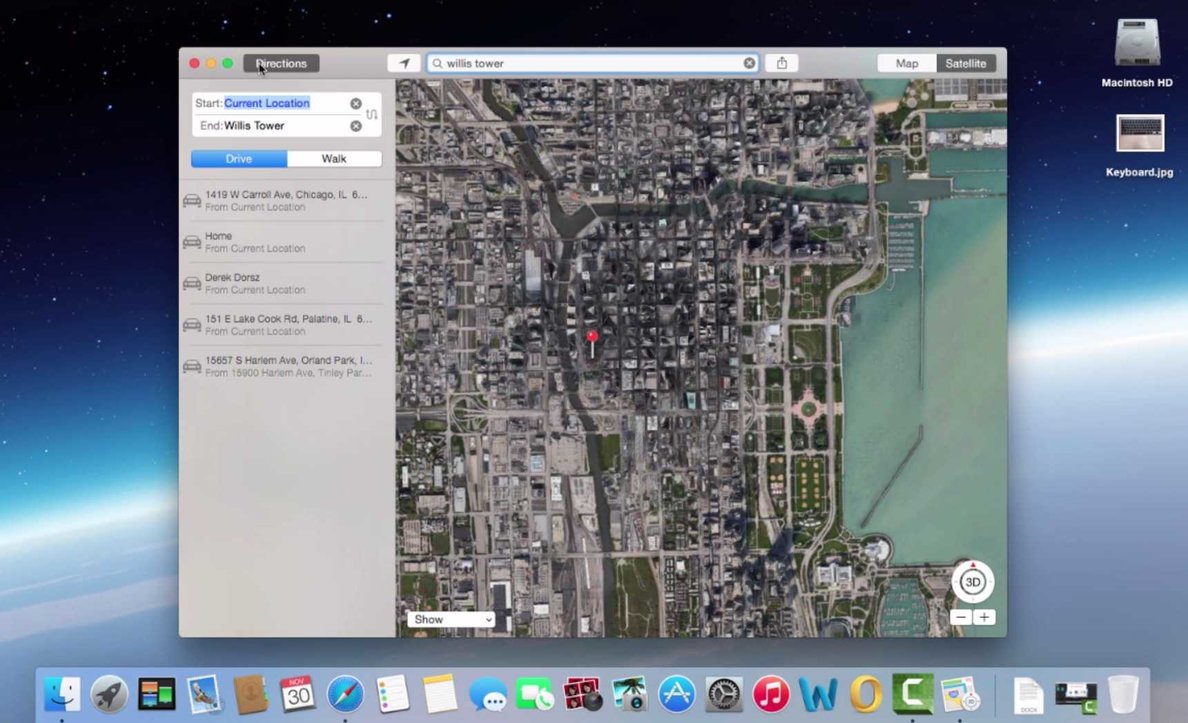Select the Satellite tab
Screen dimensions: 1188x723
point(965,62)
